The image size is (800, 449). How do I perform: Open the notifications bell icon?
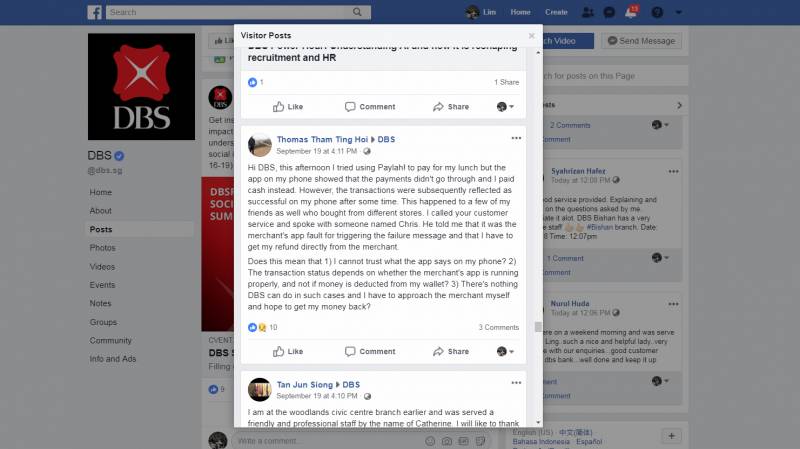[x=631, y=12]
